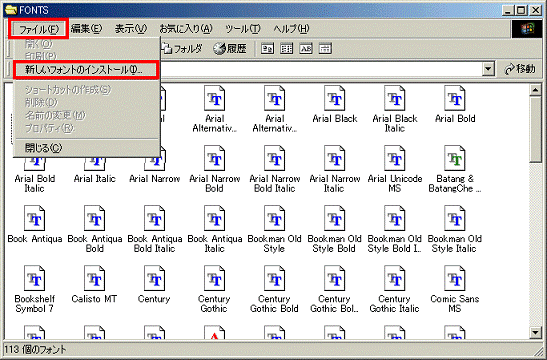Click the フォルダ toolbar button
This screenshot has width=547, height=360.
182,48
